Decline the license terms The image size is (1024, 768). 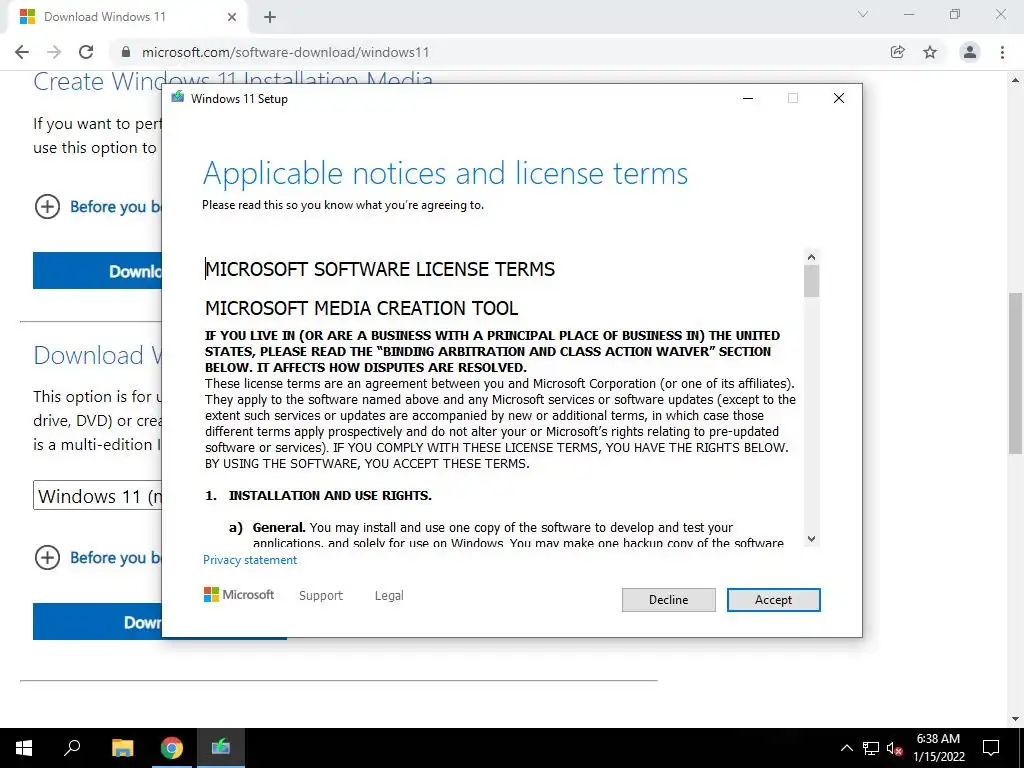tap(668, 600)
